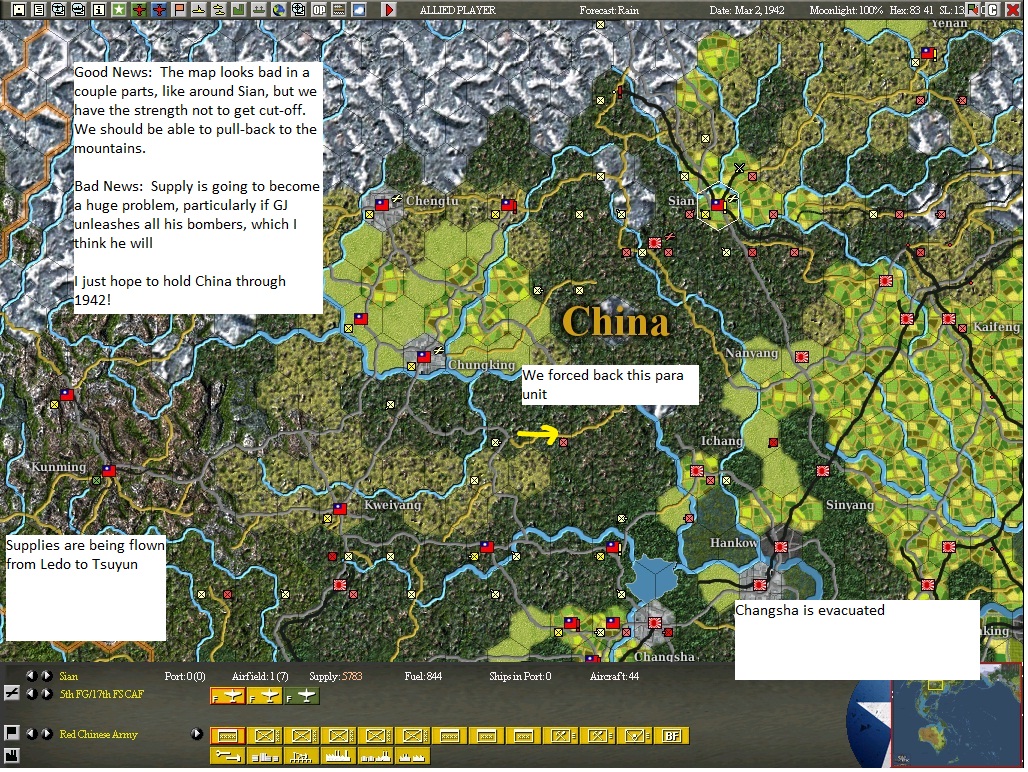The height and width of the screenshot is (772, 1028).
Task: Click the arrow before the land unit icons row
Action: pyautogui.click(x=197, y=734)
